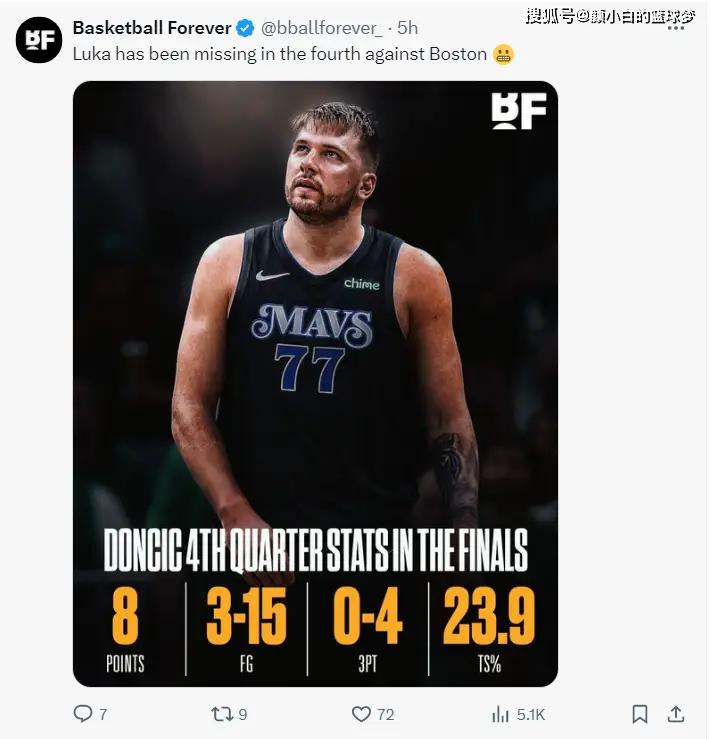Click the 72 likes count
Image resolution: width=710 pixels, height=739 pixels.
tap(385, 714)
